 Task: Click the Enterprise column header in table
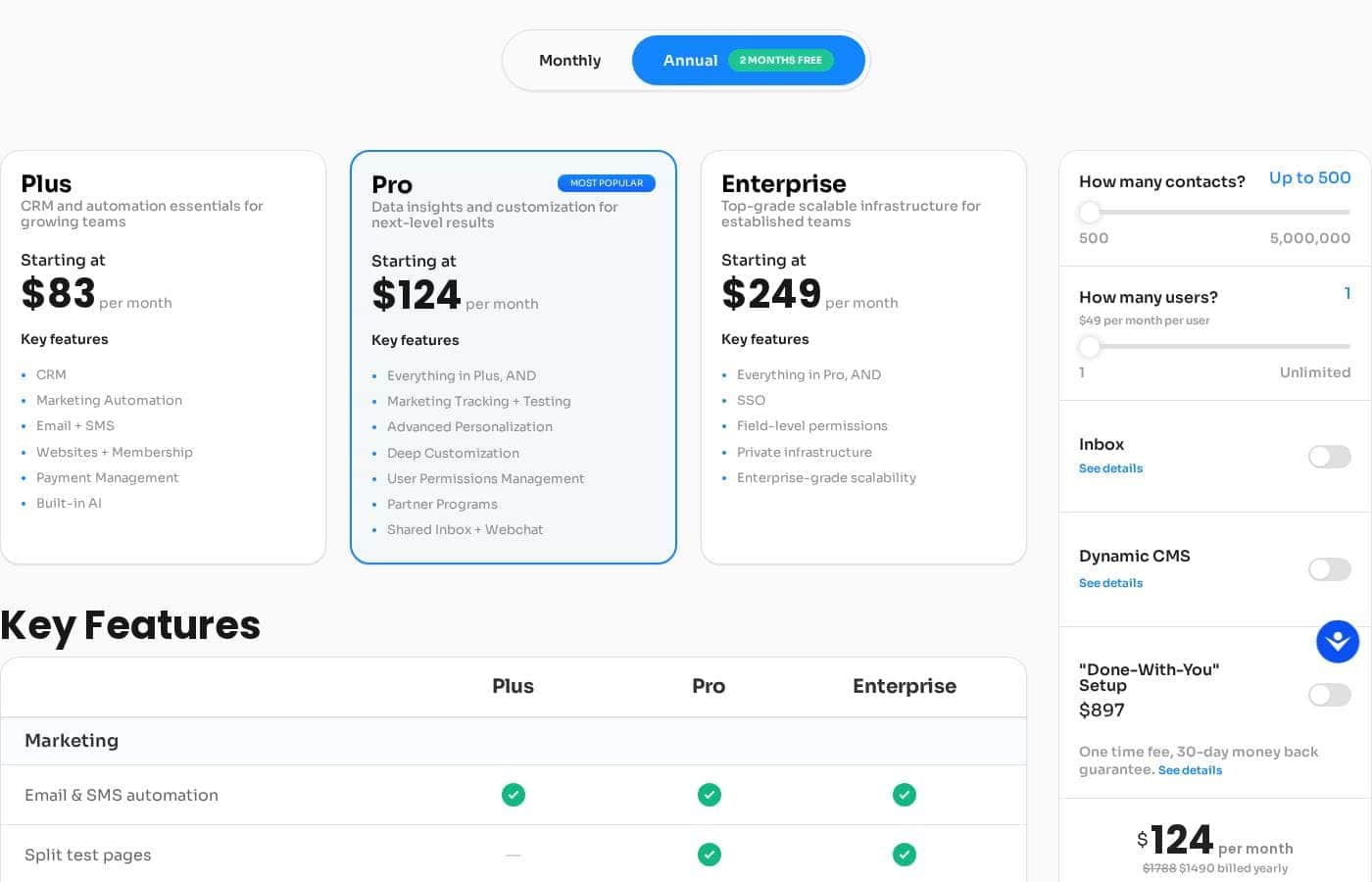pyautogui.click(x=905, y=686)
